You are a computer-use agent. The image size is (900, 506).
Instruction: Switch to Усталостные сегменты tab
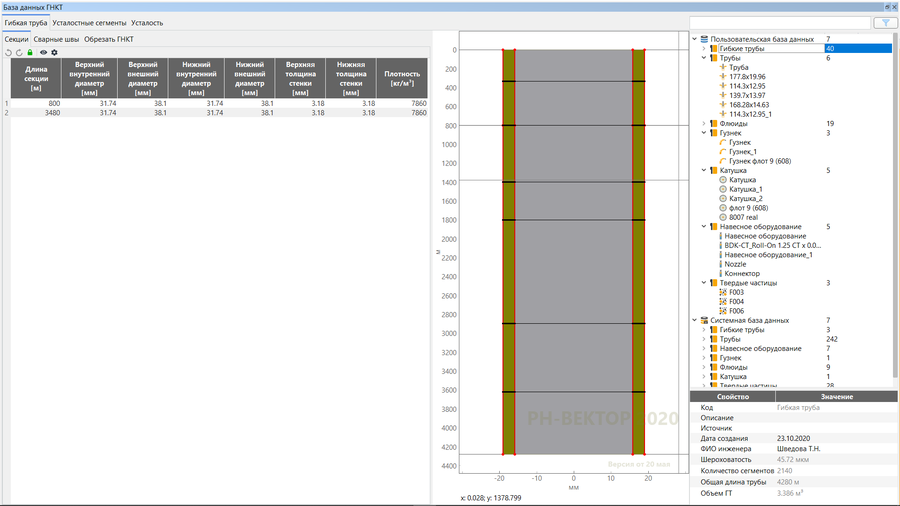pyautogui.click(x=89, y=22)
